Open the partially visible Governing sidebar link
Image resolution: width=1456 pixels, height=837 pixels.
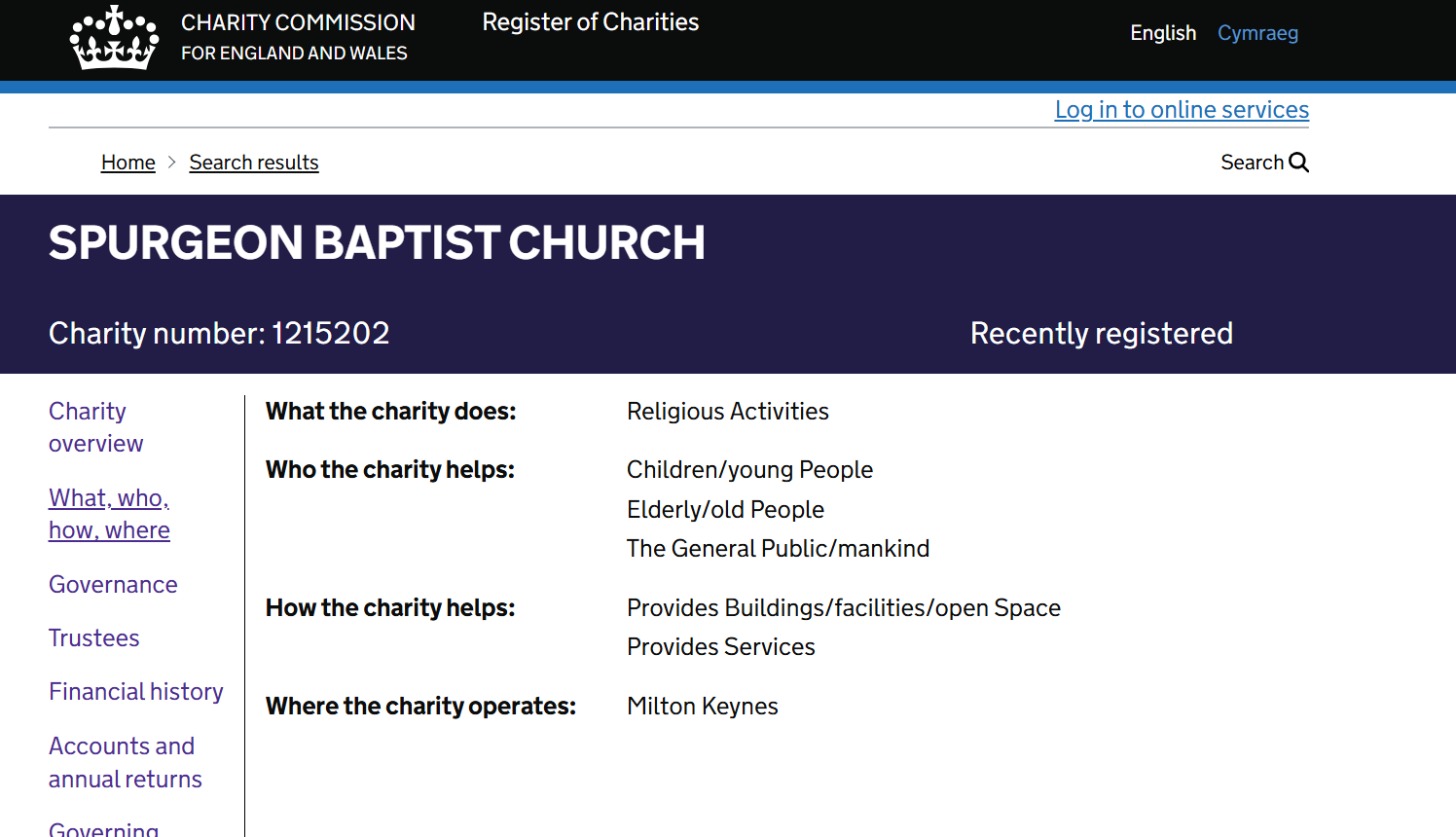click(104, 829)
